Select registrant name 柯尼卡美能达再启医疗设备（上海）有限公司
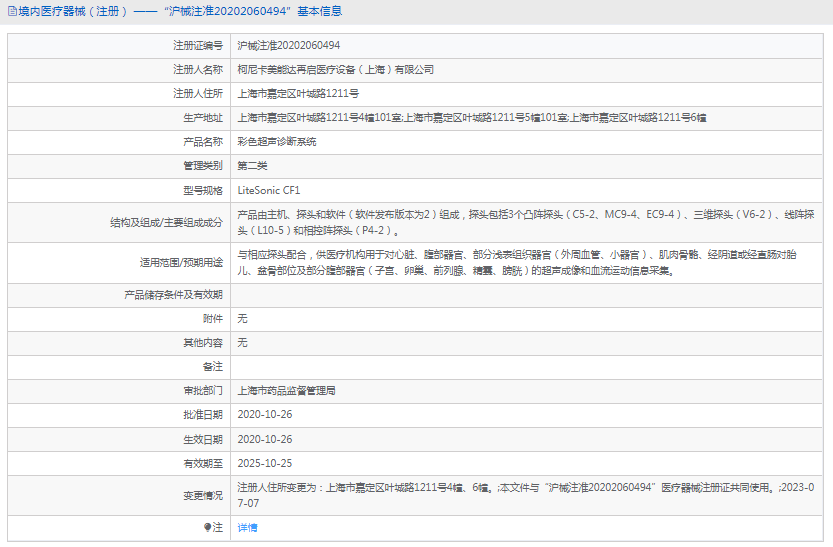 pos(335,70)
